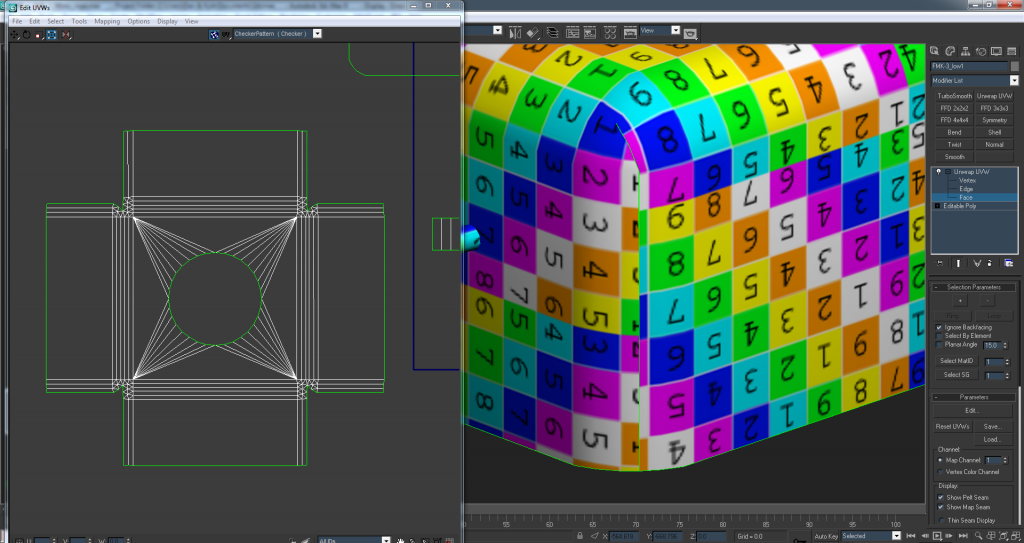
Task: Click the Pin Stack icon below modifier stack
Action: point(938,263)
